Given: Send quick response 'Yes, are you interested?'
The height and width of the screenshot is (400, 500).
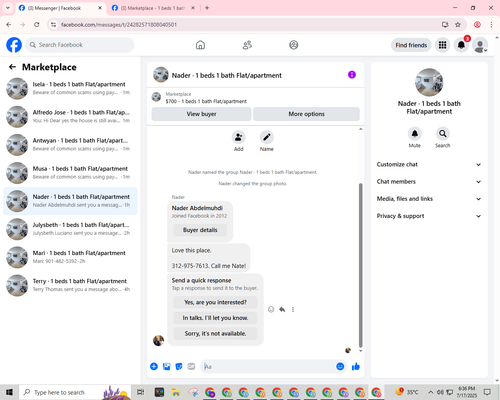Looking at the screenshot, I should coord(215,302).
